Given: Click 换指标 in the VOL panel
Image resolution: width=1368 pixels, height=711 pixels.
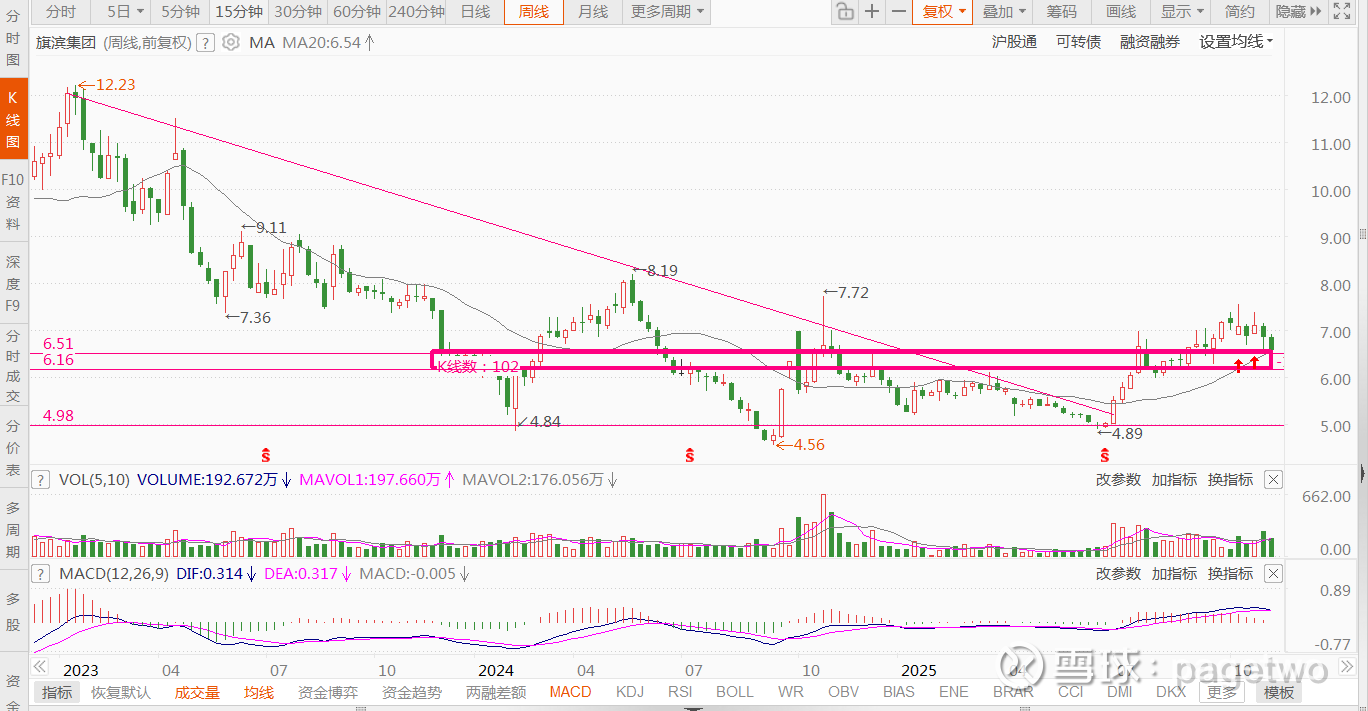Looking at the screenshot, I should point(1230,480).
